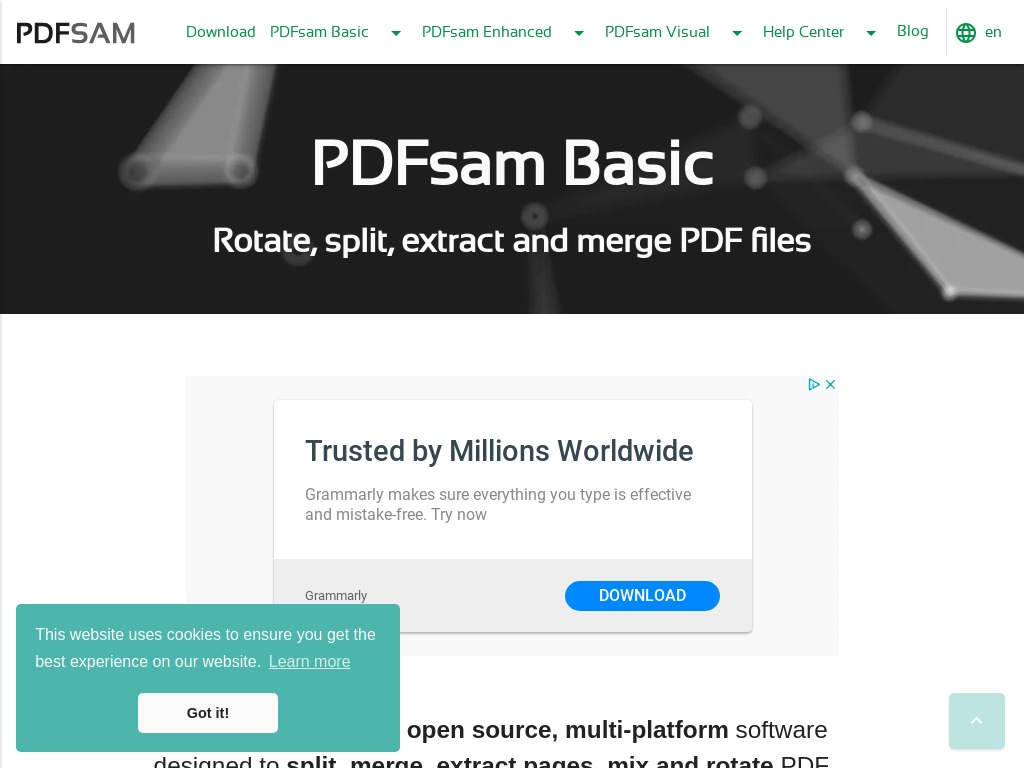The height and width of the screenshot is (768, 1024).
Task: Click the PDFsam logo in the header
Action: [x=76, y=33]
